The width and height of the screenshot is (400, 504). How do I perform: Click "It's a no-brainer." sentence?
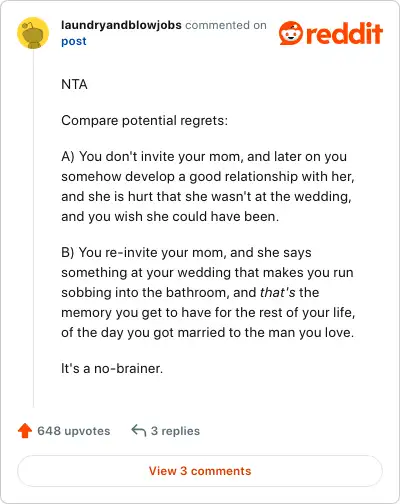point(112,369)
